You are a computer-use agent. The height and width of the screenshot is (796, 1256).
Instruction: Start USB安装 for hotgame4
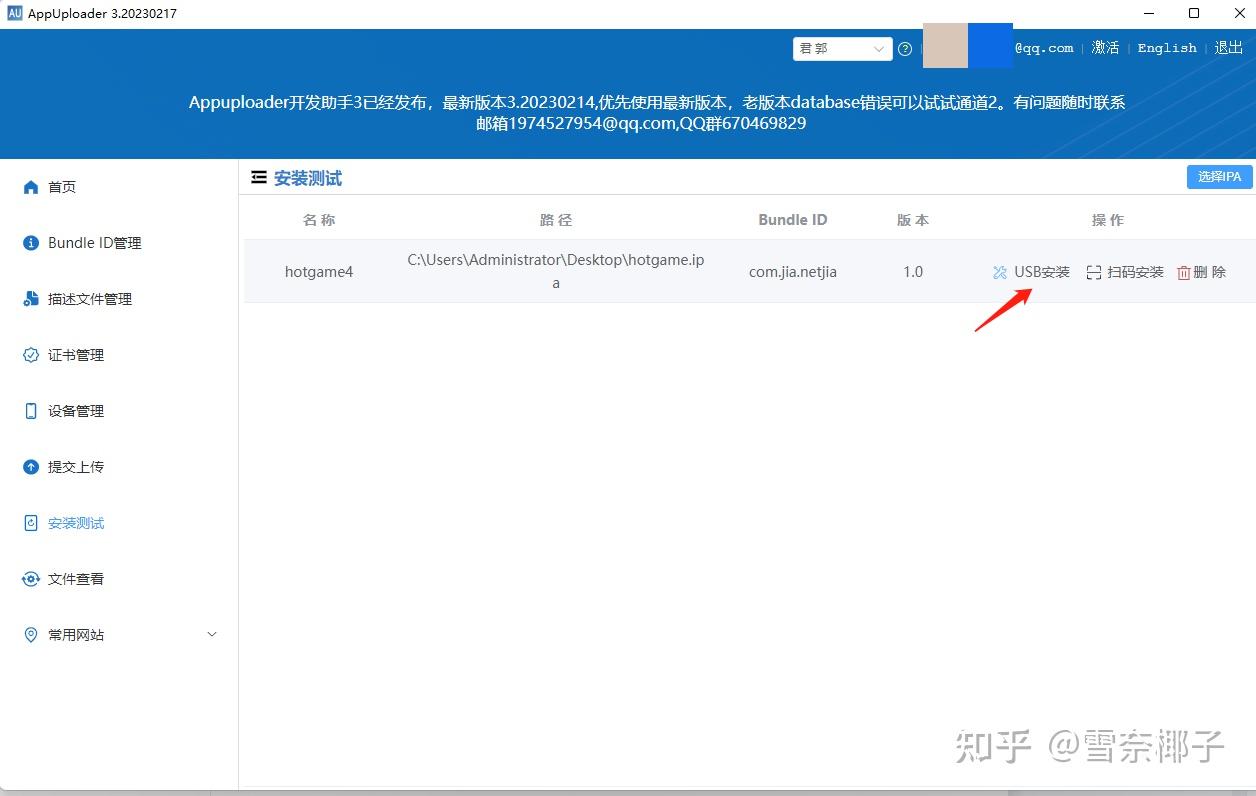click(1030, 271)
